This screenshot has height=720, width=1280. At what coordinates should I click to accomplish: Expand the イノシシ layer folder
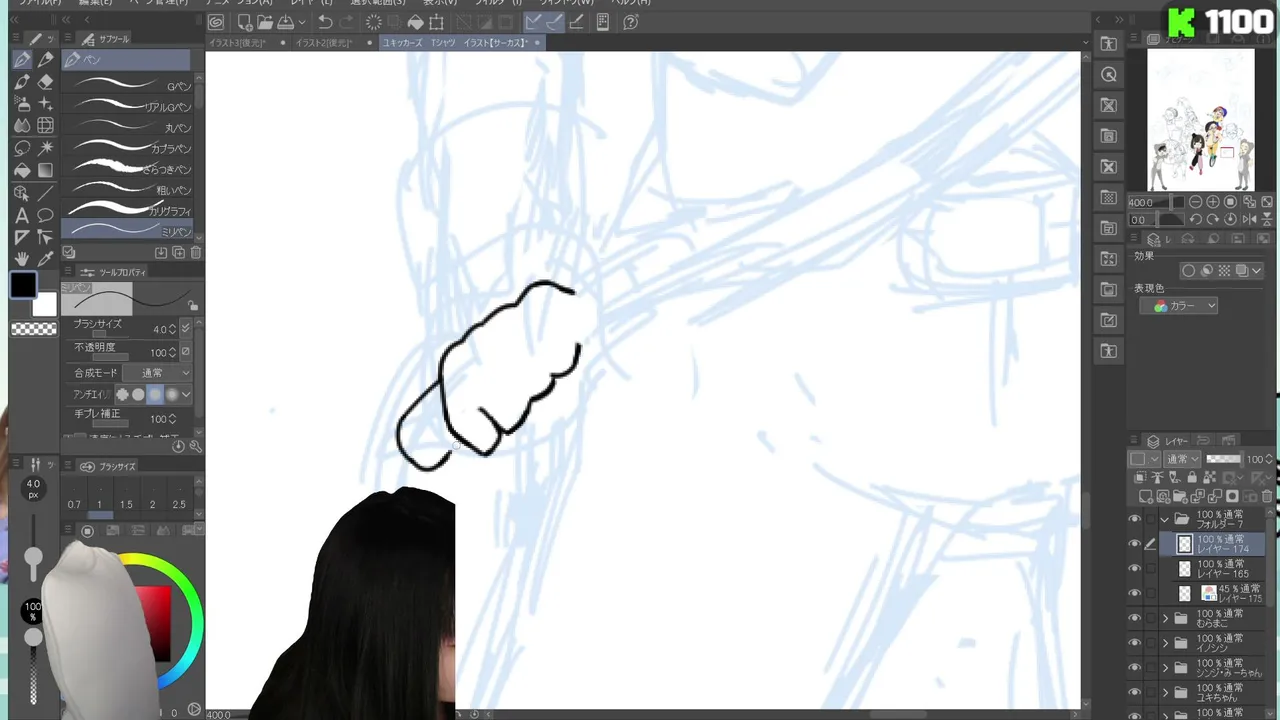point(1164,643)
